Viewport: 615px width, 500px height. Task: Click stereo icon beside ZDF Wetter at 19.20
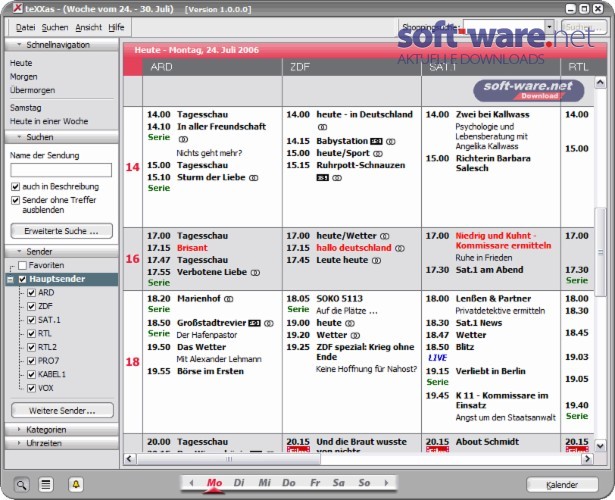[x=355, y=335]
